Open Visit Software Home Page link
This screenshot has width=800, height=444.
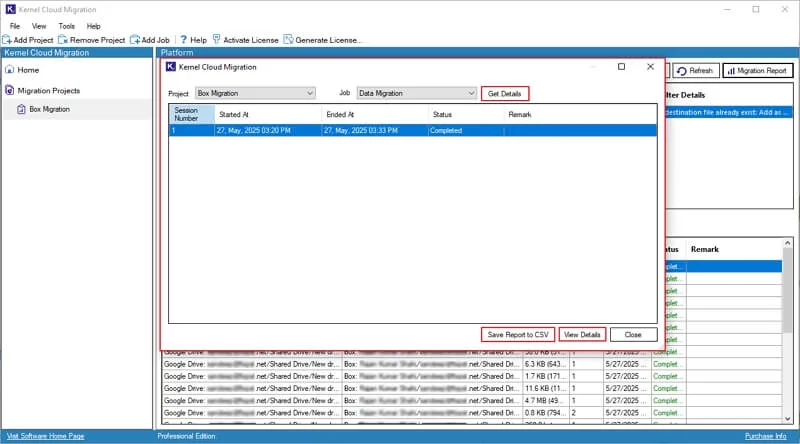[x=45, y=436]
